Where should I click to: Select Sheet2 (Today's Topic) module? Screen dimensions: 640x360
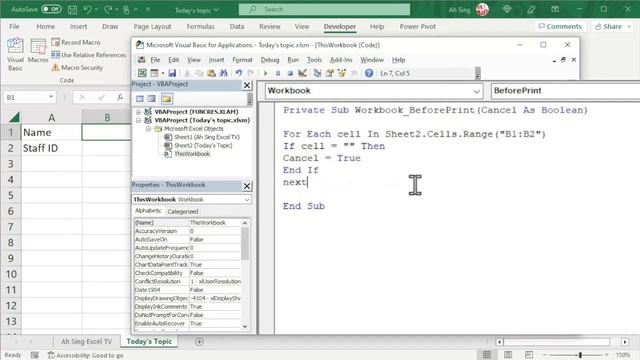point(203,145)
